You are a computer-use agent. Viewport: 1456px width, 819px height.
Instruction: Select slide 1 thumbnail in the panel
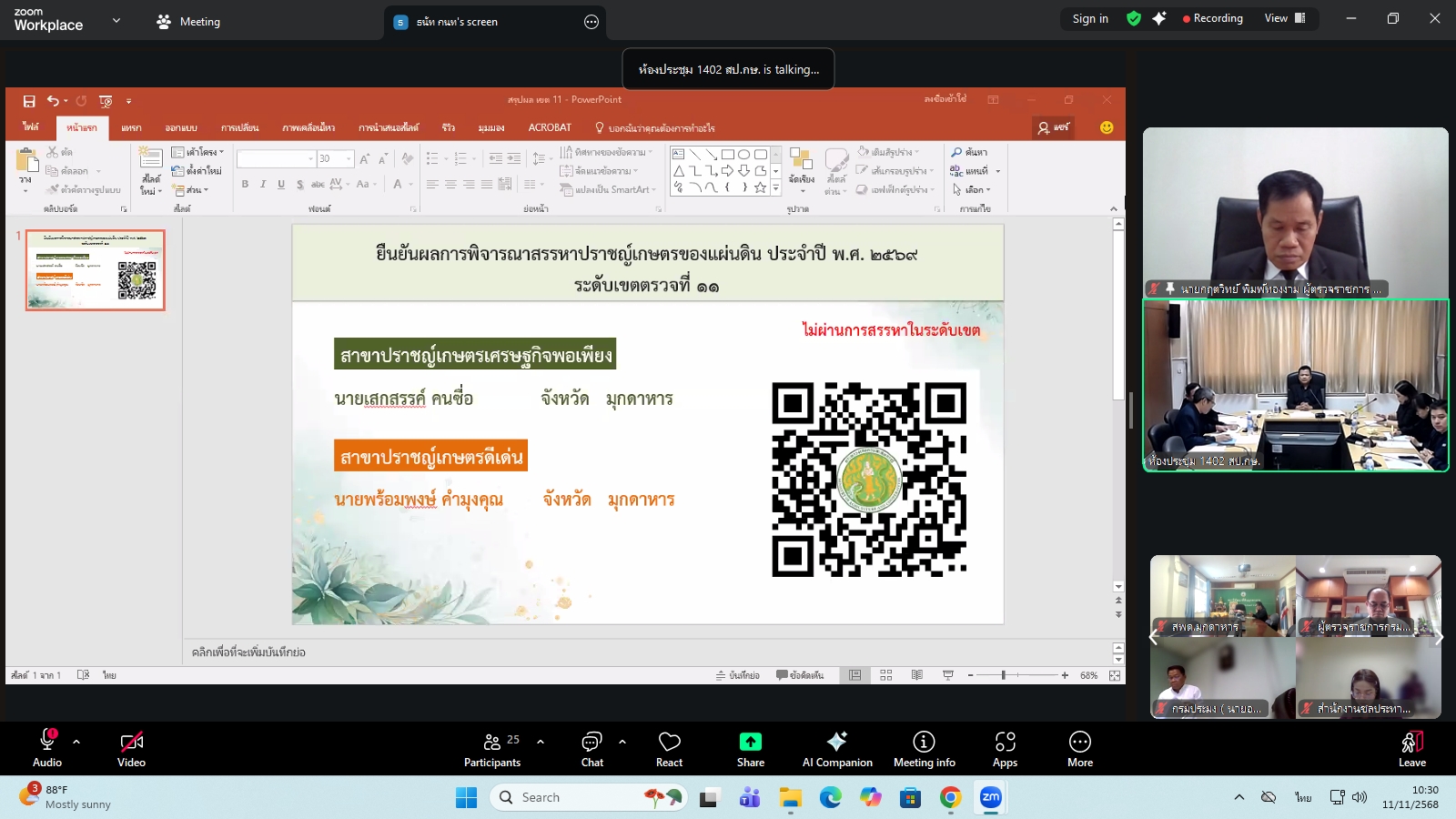point(95,269)
